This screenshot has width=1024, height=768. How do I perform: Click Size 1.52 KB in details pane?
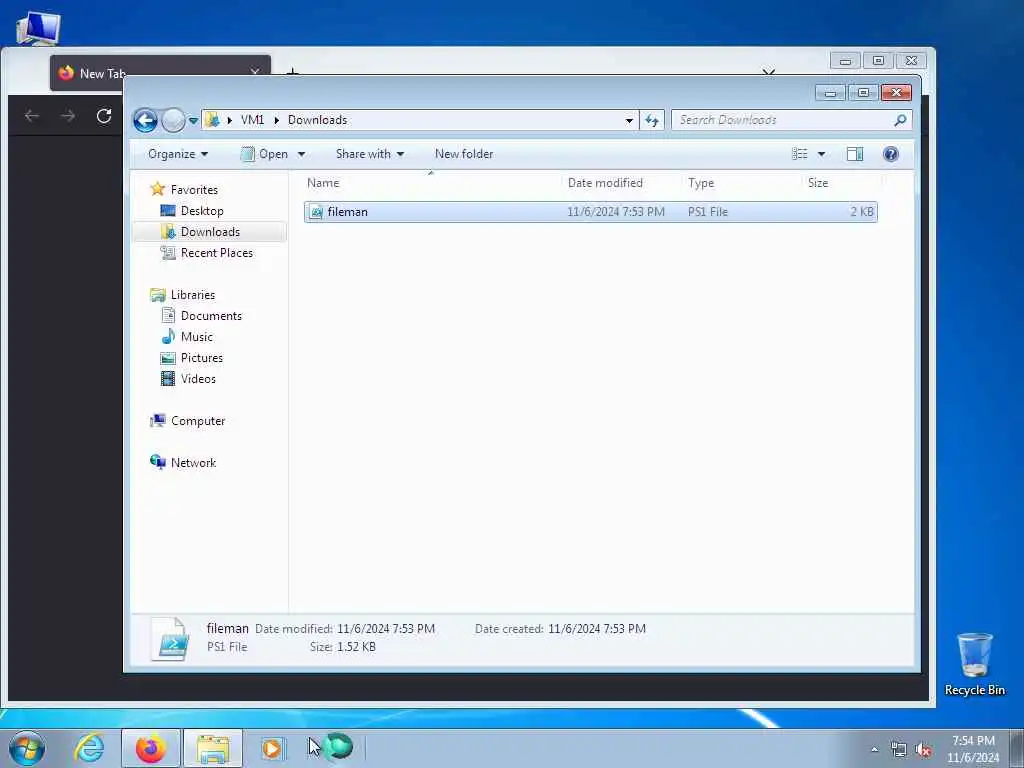(x=343, y=647)
